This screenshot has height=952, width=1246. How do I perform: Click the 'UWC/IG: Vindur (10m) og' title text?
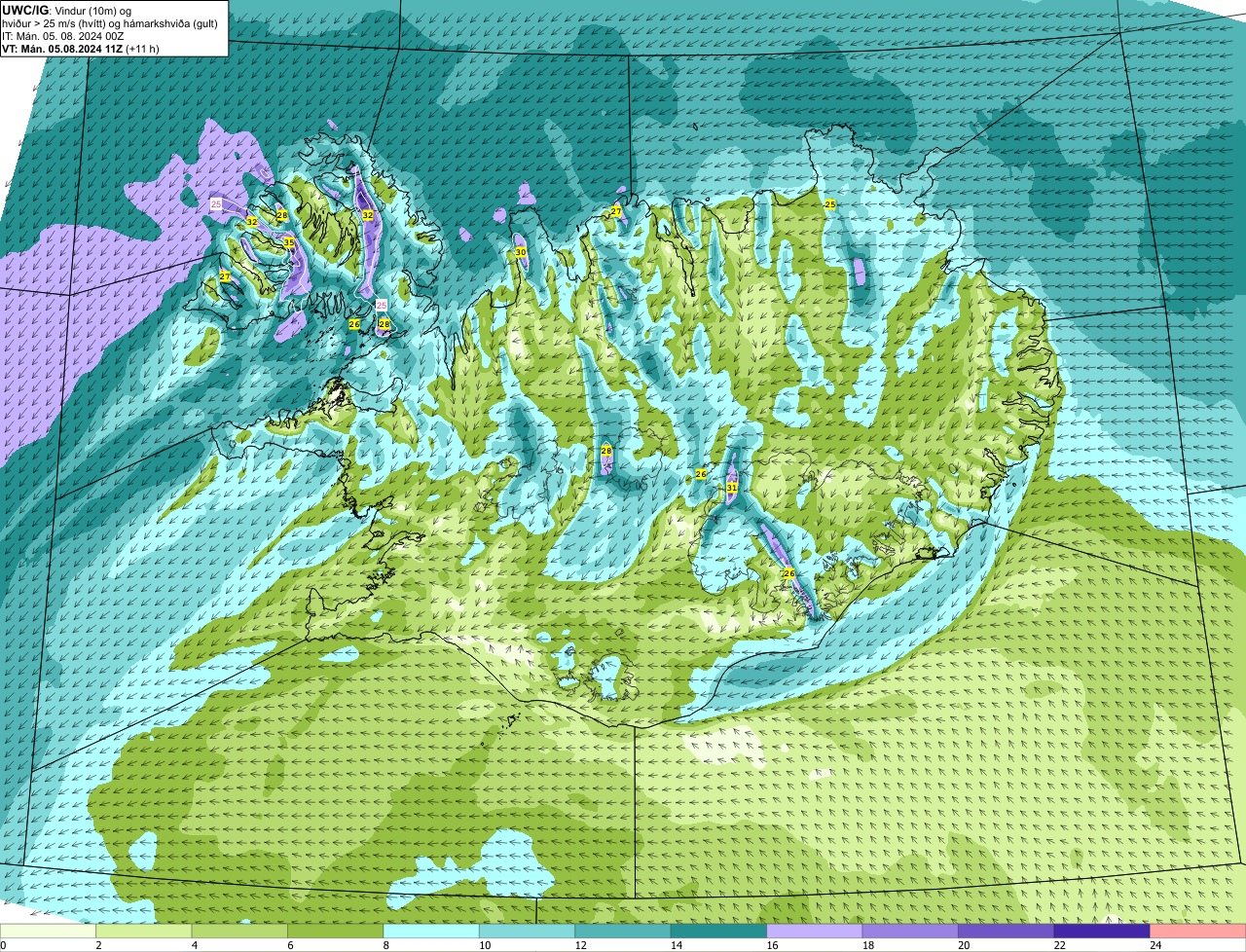(x=66, y=10)
